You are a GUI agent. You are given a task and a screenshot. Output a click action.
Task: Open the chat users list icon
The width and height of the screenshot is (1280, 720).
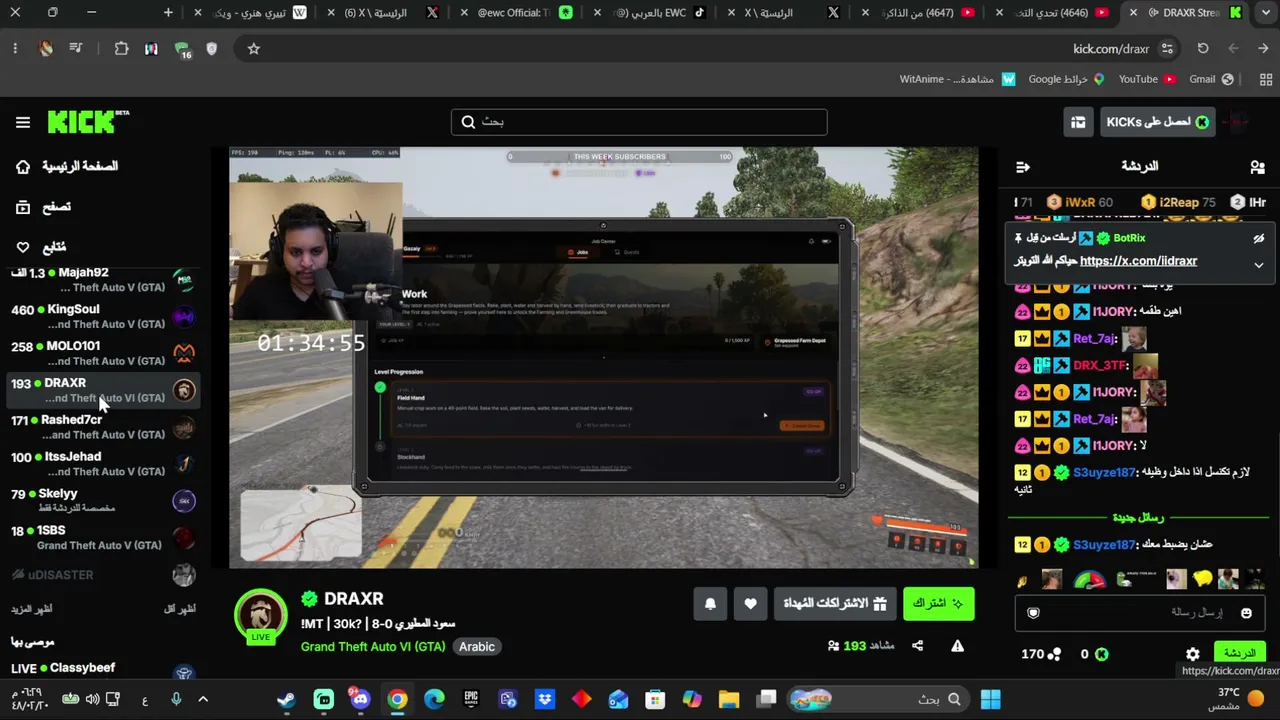click(1257, 167)
